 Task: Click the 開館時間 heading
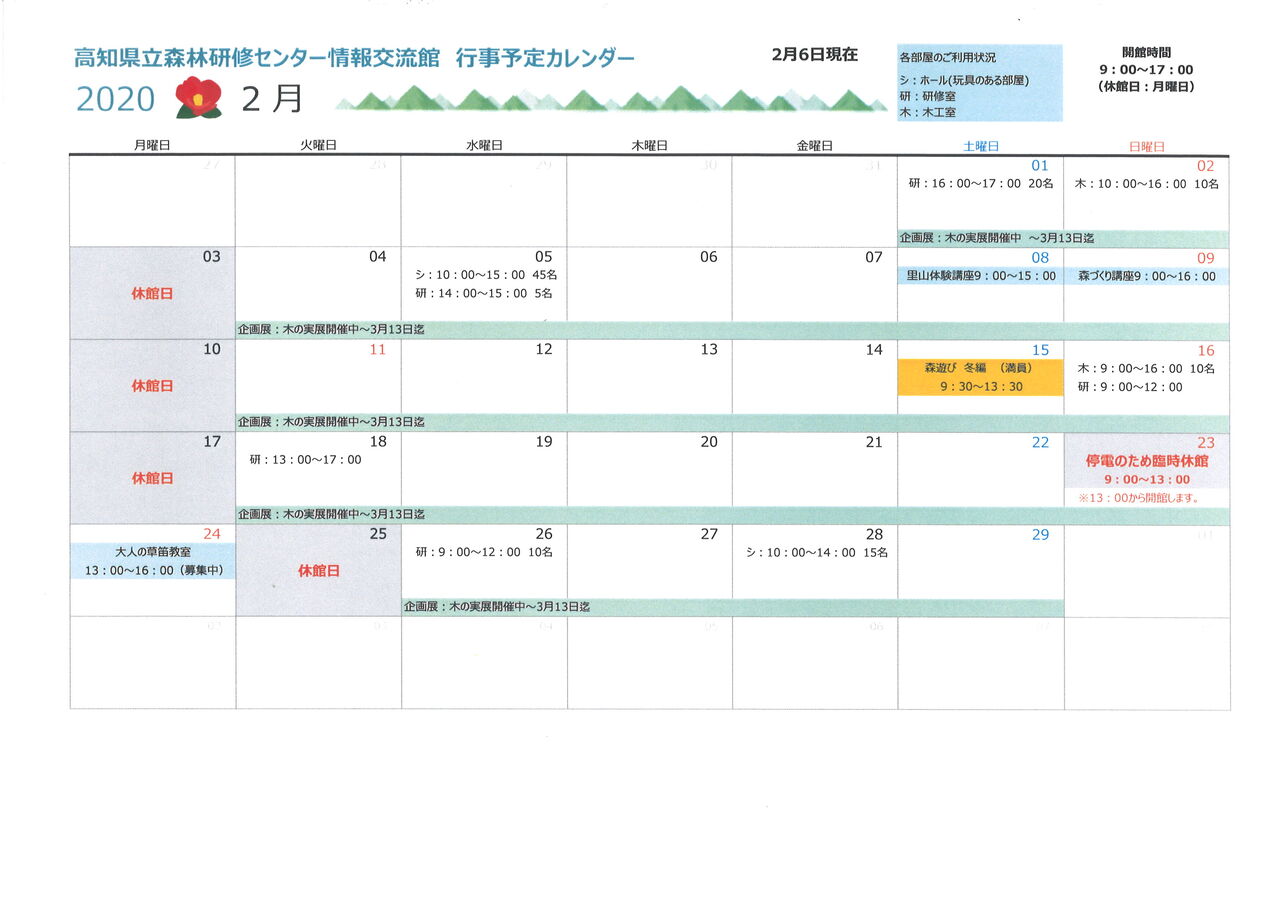point(1145,52)
